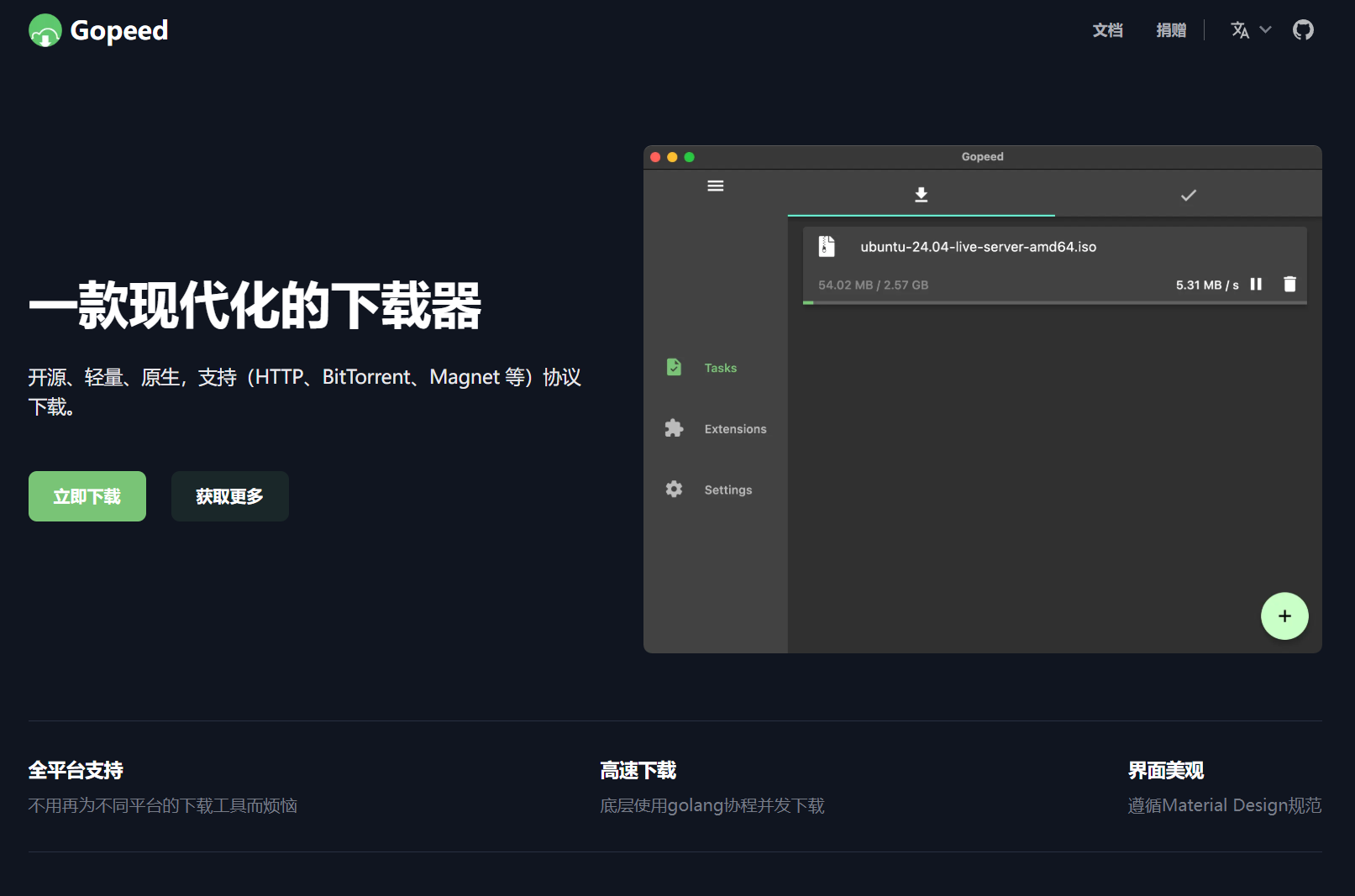Click the Settings gear icon
This screenshot has width=1355, height=896.
point(674,490)
